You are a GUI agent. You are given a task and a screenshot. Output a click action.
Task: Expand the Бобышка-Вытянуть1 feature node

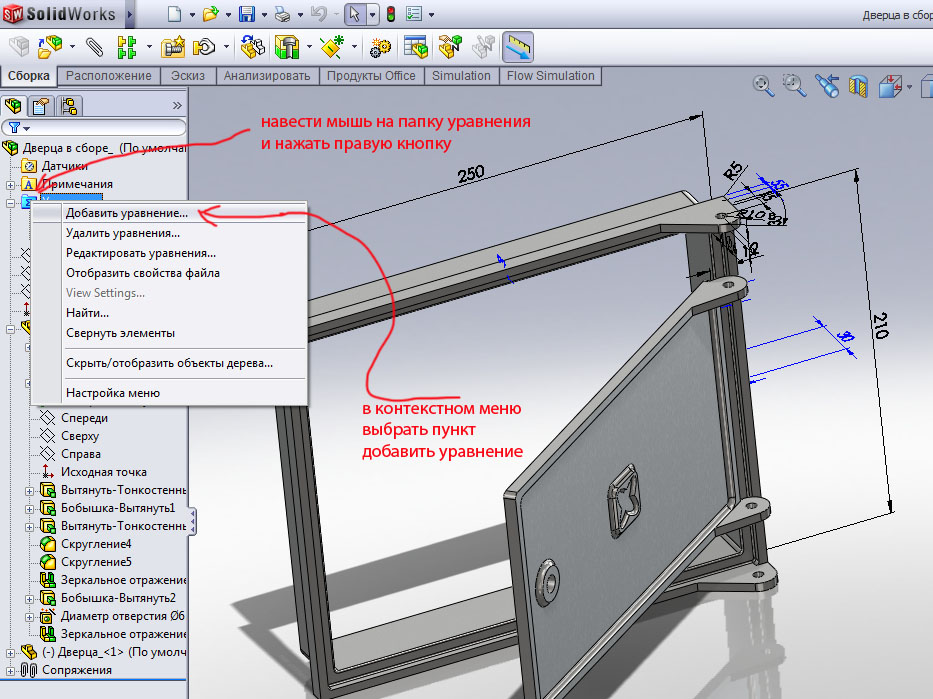(28, 508)
